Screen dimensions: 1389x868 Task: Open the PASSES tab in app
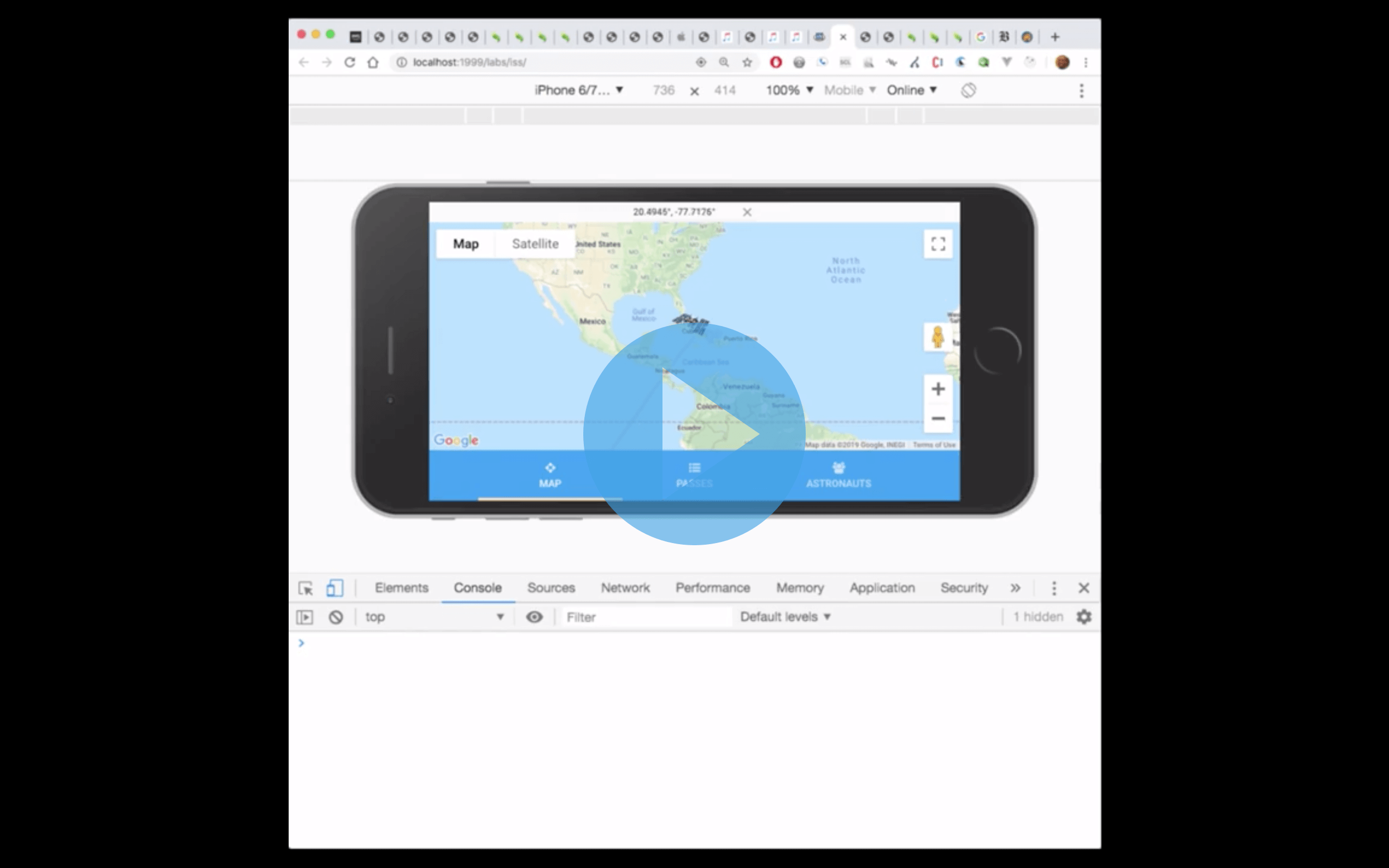694,475
